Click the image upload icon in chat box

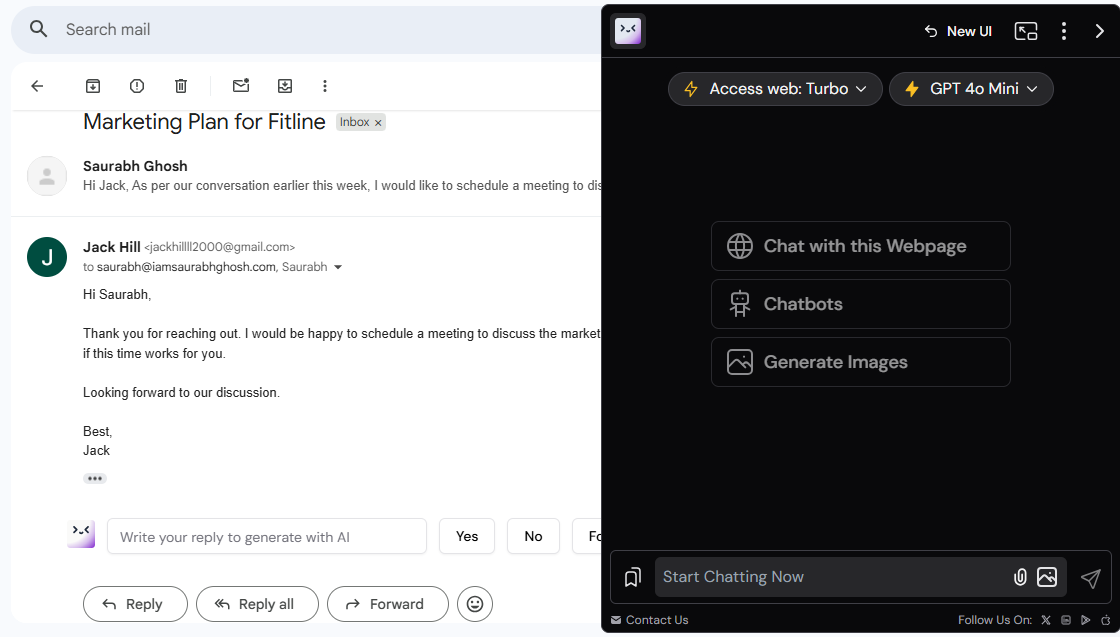[x=1047, y=577]
